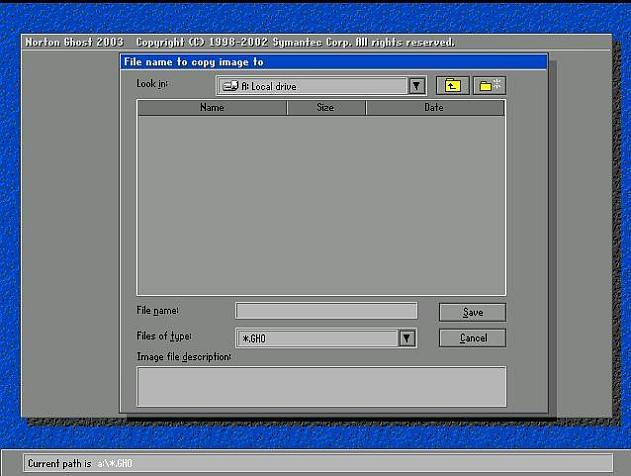Focus the File name input field

click(x=326, y=311)
